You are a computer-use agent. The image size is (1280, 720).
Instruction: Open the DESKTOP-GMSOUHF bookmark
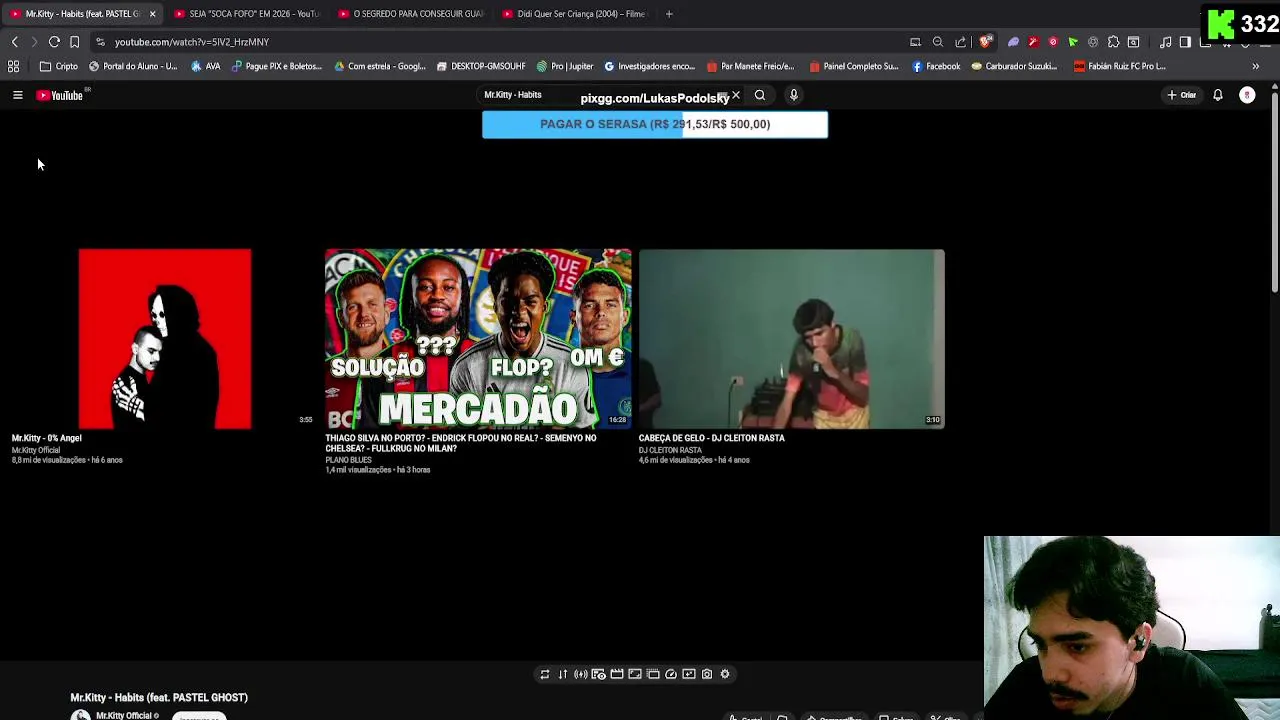(481, 66)
